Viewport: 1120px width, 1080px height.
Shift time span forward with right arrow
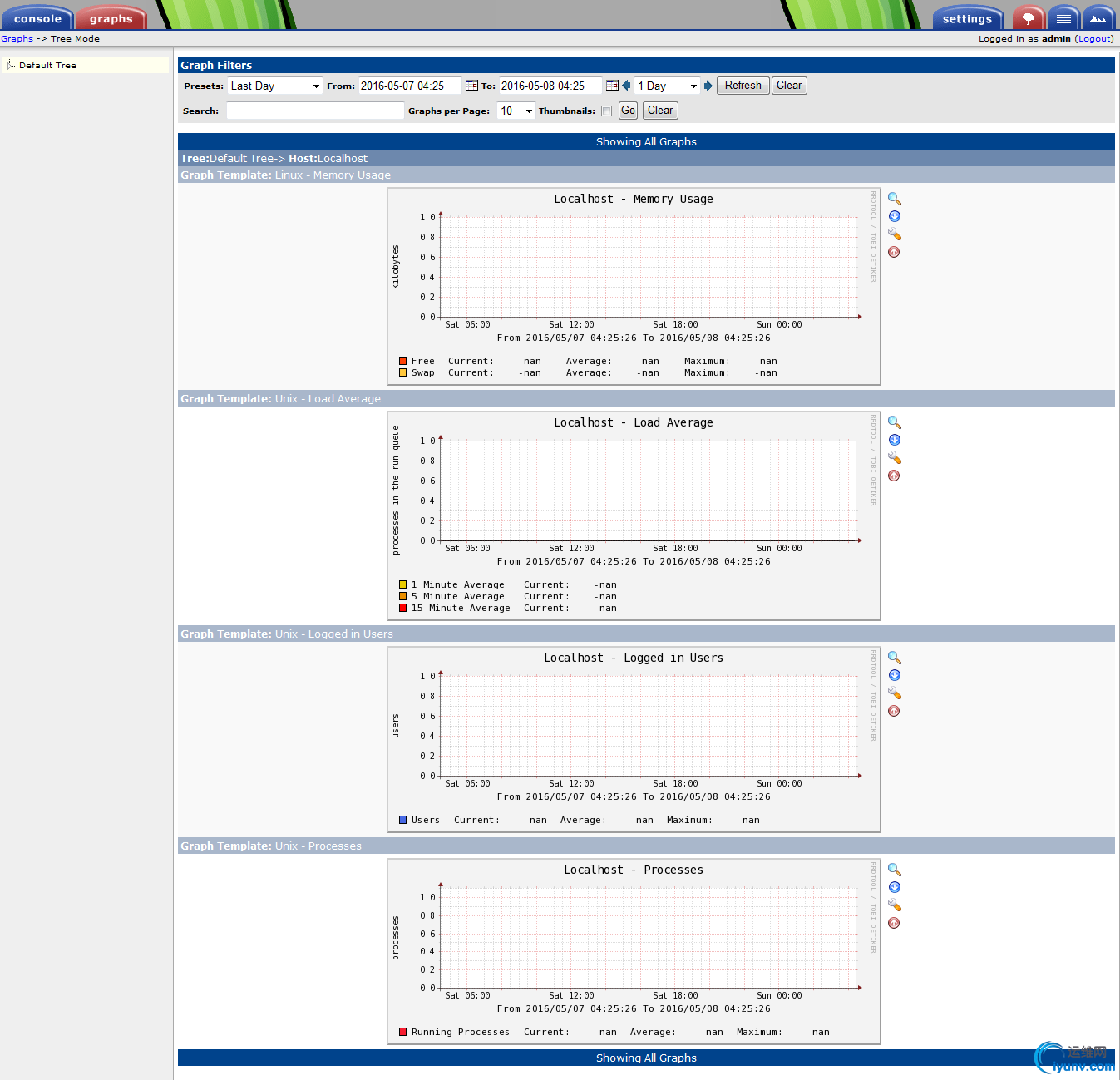click(x=708, y=86)
